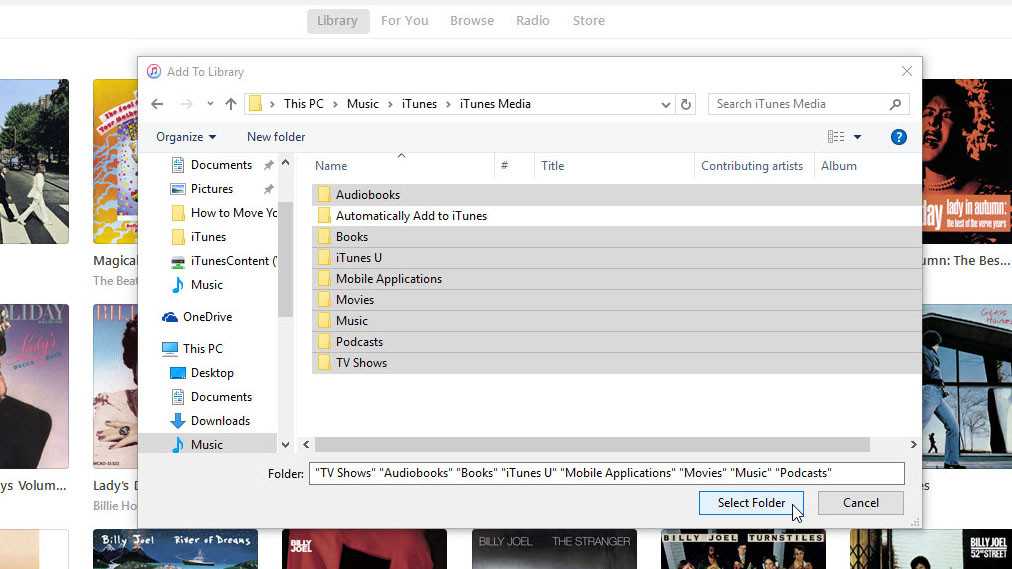Click the sidebar scroll up arrow
Image resolution: width=1012 pixels, height=569 pixels.
(285, 163)
